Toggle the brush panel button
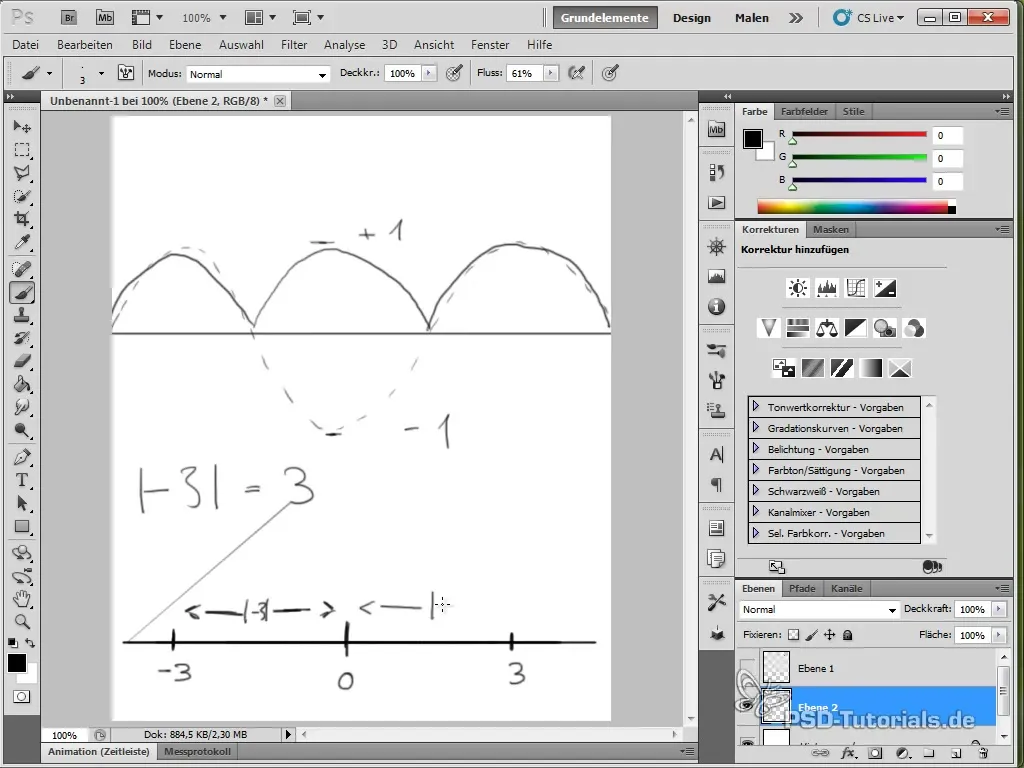 tap(126, 73)
